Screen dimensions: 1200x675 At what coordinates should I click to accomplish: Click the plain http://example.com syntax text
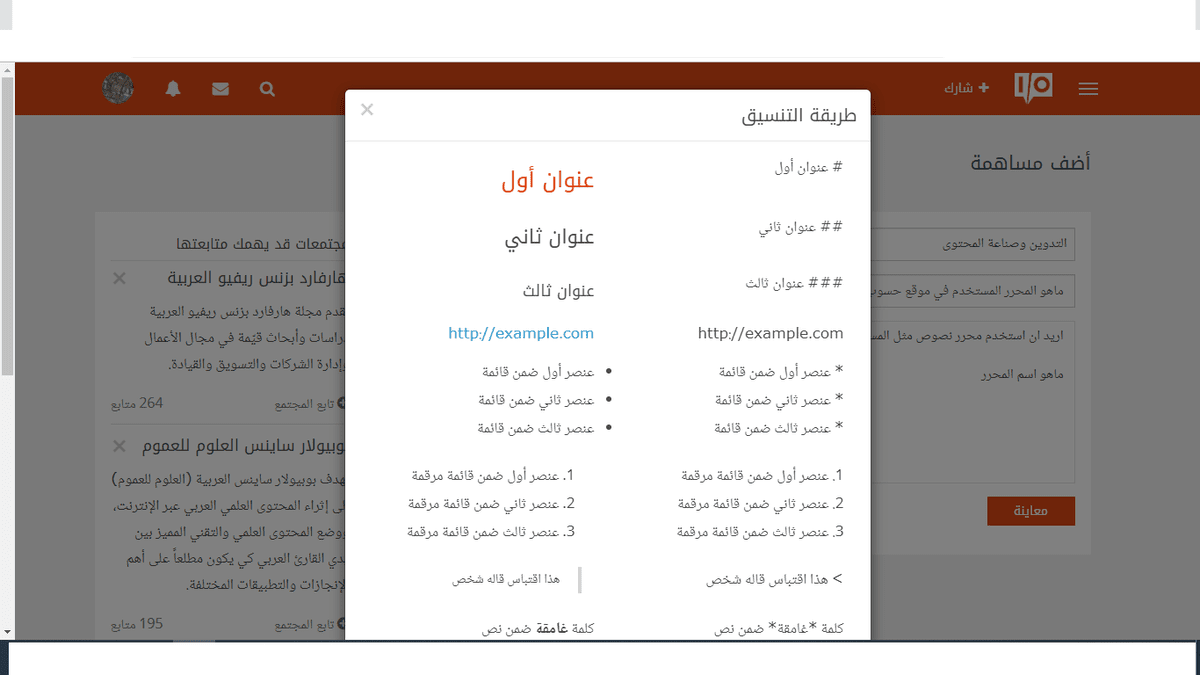pos(771,333)
